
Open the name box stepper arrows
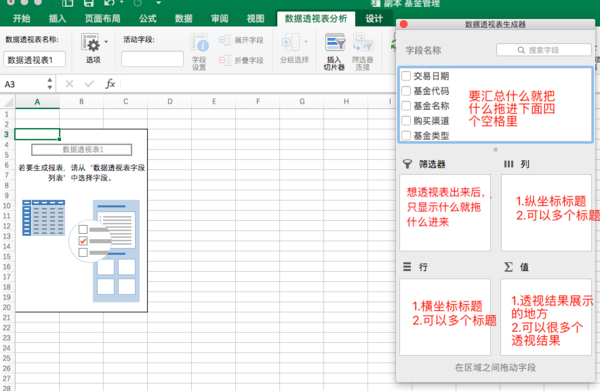coord(50,83)
